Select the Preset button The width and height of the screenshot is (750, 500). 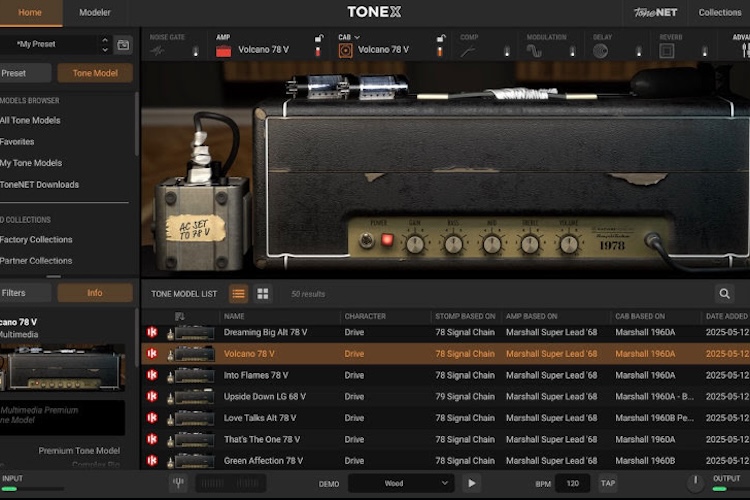[x=25, y=73]
